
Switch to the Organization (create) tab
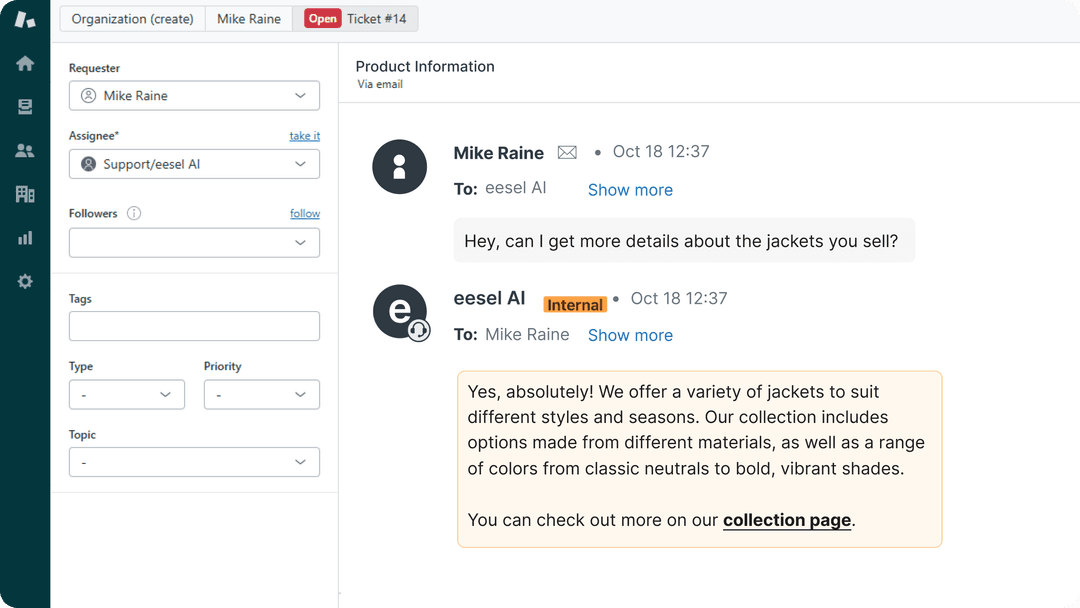click(x=132, y=18)
